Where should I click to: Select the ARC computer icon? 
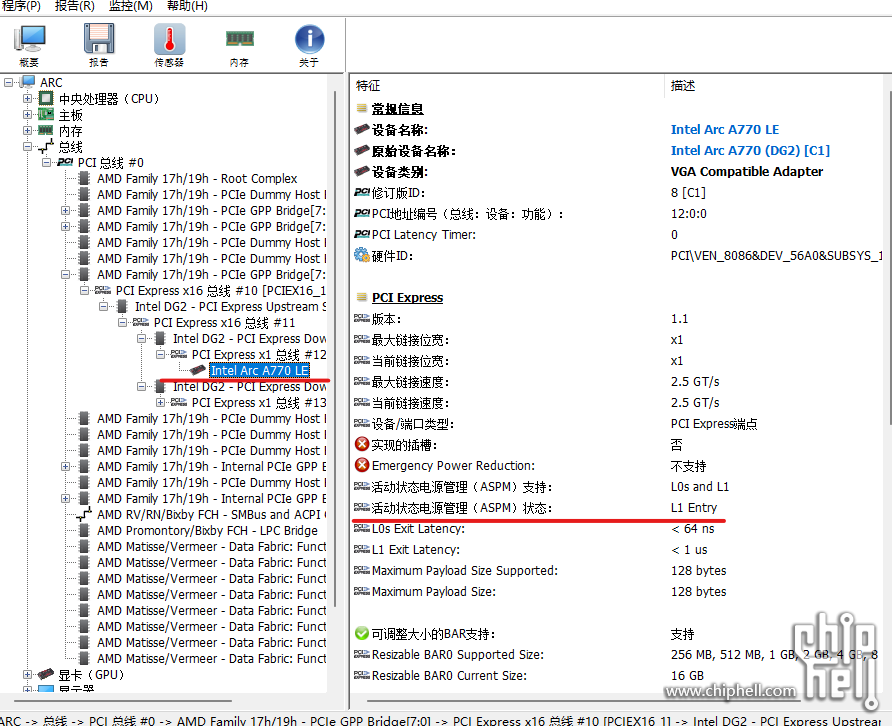pyautogui.click(x=27, y=82)
